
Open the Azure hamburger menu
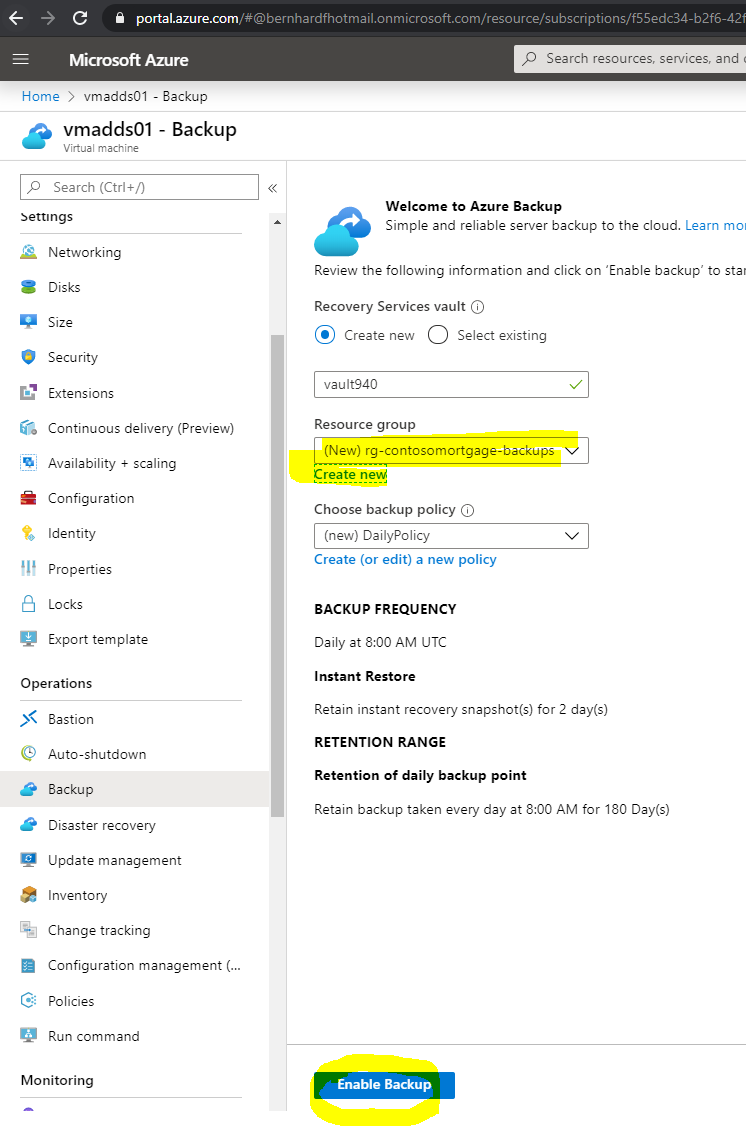point(21,59)
